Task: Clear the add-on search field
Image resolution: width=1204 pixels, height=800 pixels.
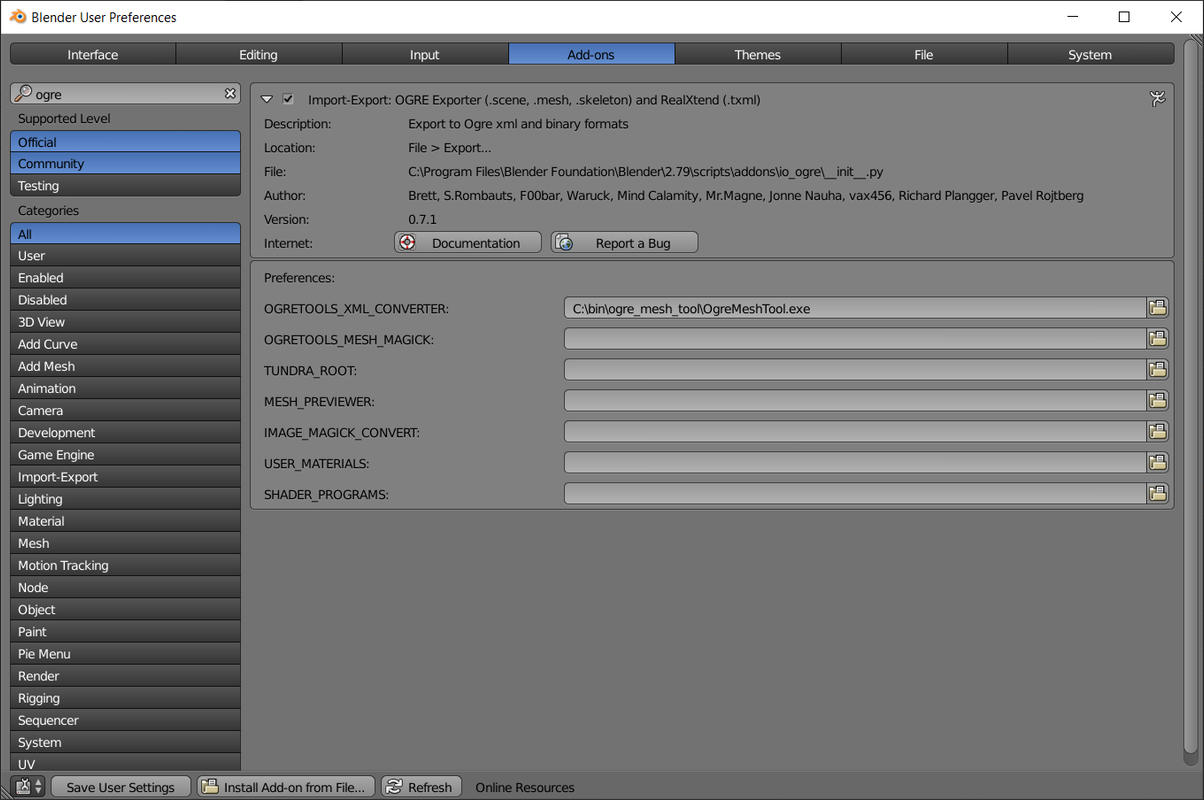Action: tap(230, 93)
